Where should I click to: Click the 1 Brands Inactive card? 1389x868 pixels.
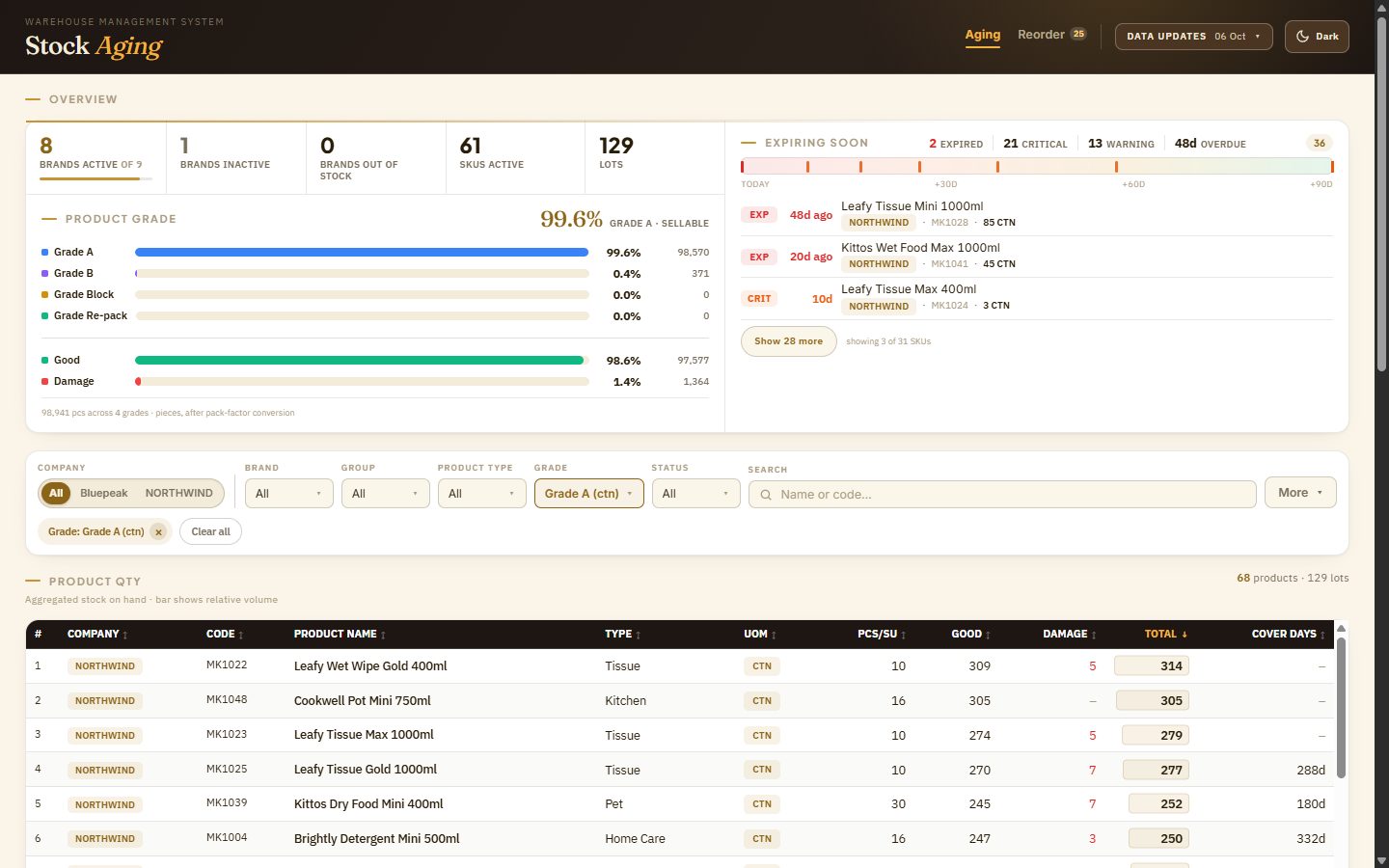pyautogui.click(x=235, y=157)
